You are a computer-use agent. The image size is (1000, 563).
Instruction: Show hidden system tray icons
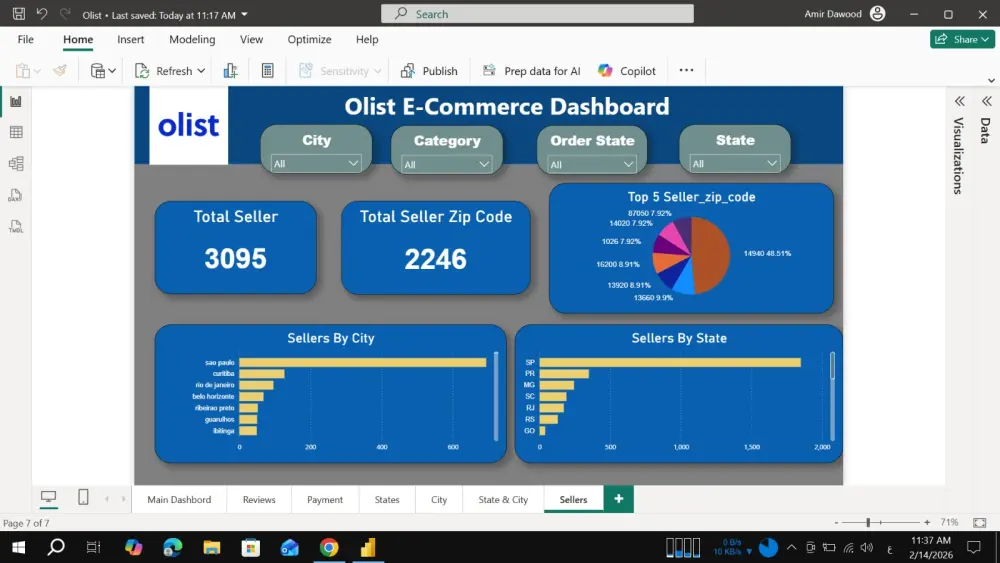[791, 547]
